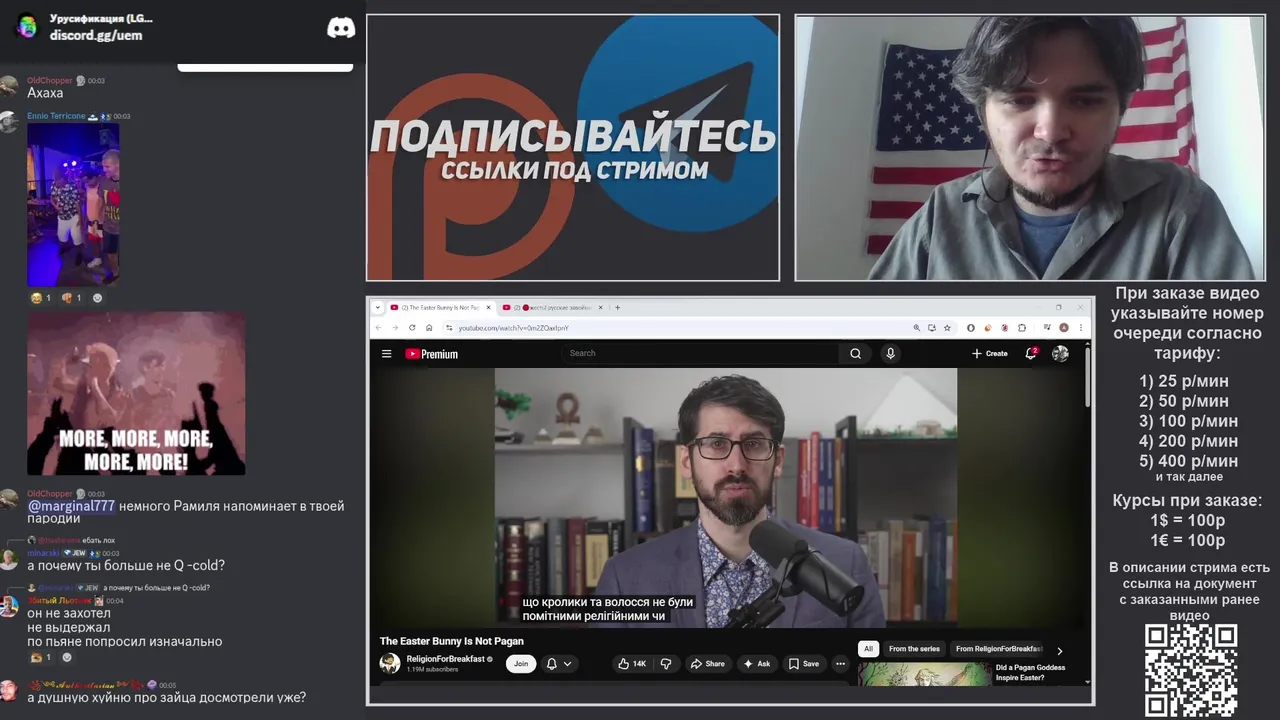Click the server icon beside discord.gg/uem
The width and height of the screenshot is (1280, 720).
(x=27, y=26)
